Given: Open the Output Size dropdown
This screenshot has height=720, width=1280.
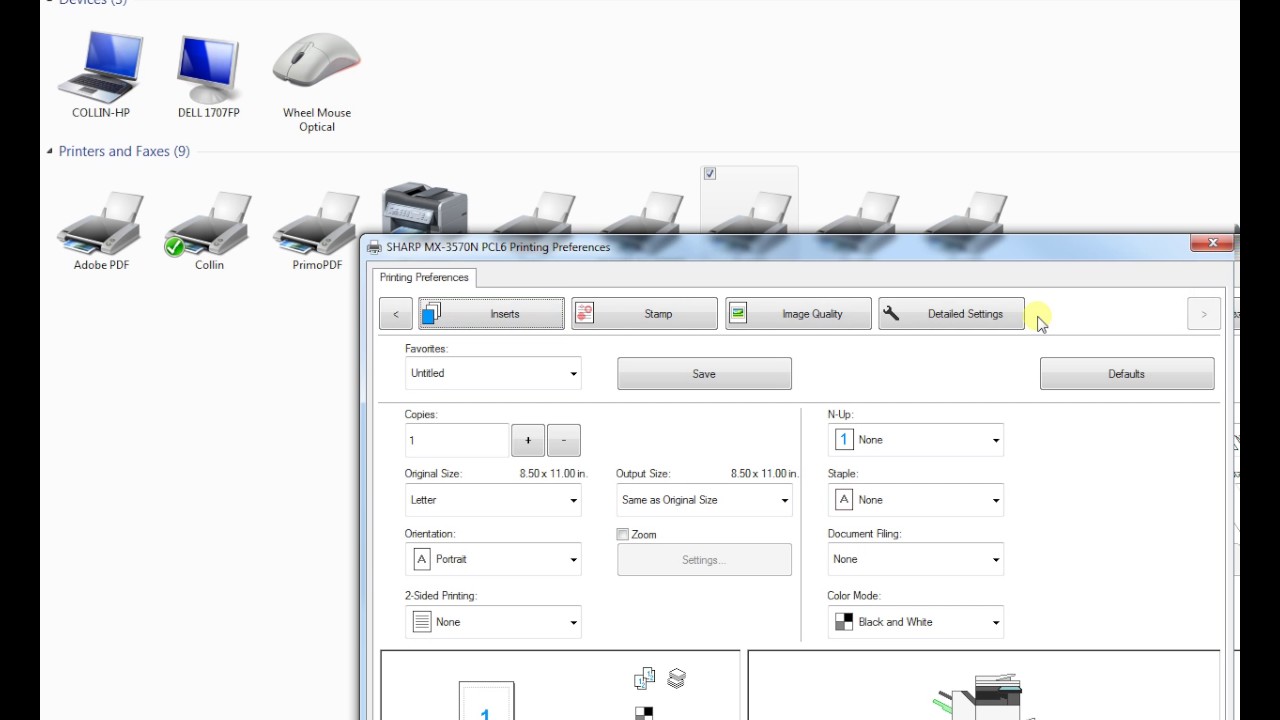Looking at the screenshot, I should point(704,500).
